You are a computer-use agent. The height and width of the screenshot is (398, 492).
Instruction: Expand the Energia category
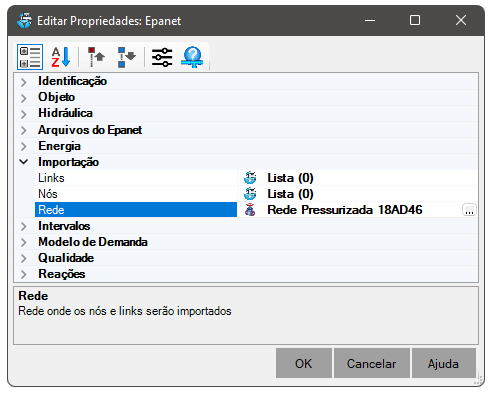pos(24,146)
